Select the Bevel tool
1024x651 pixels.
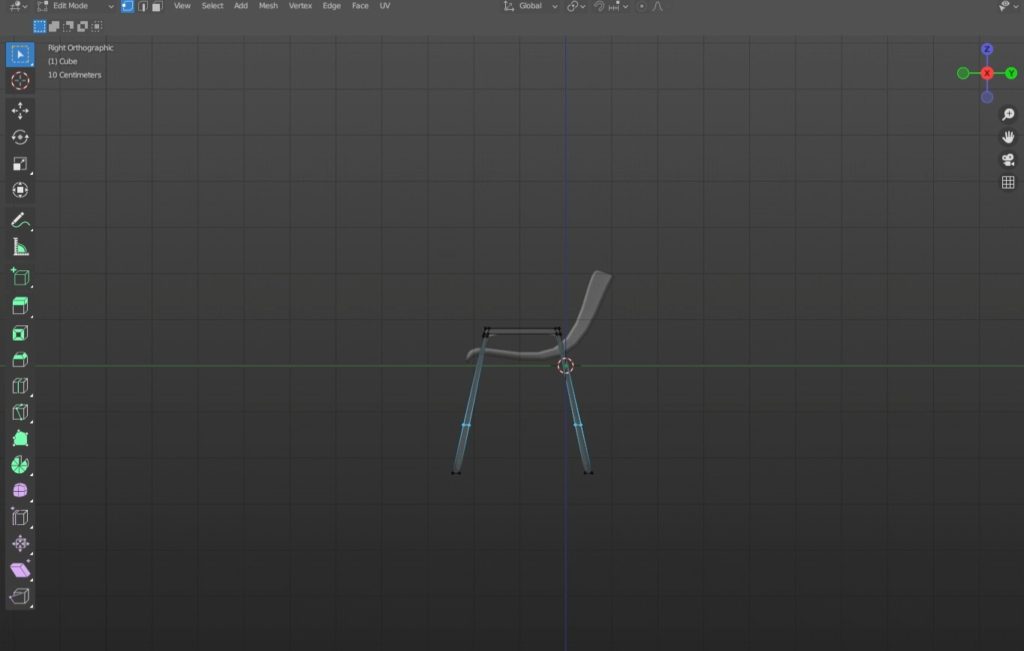point(20,360)
